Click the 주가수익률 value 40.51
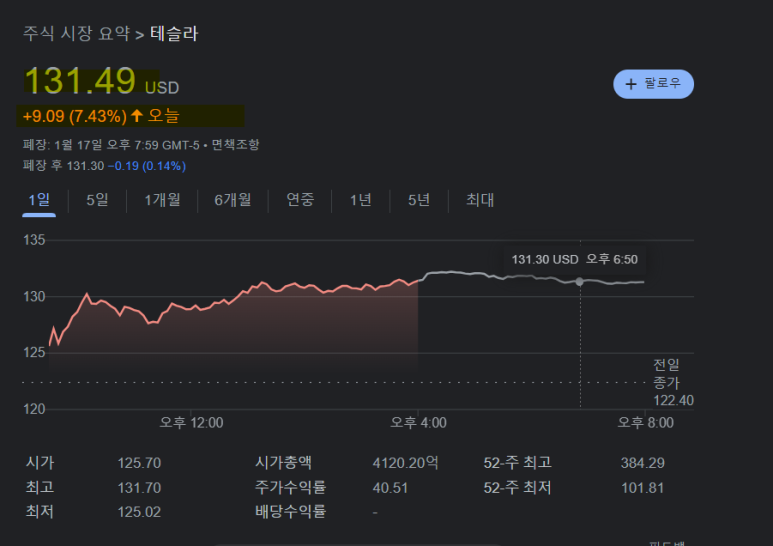This screenshot has height=546, width=773. coord(390,488)
